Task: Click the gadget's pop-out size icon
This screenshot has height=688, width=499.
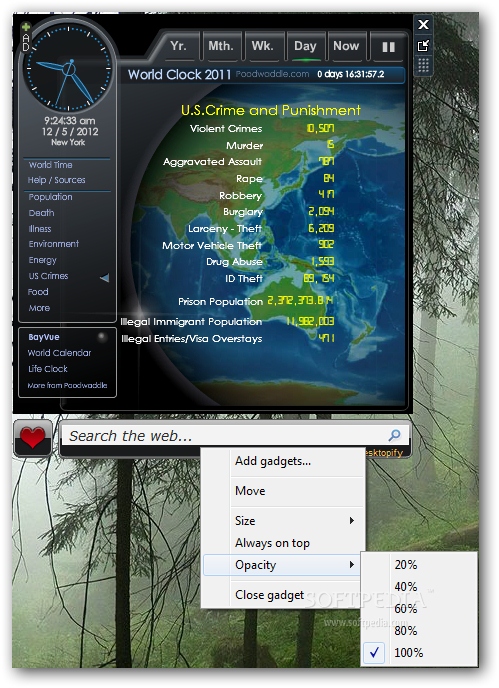Action: click(423, 46)
